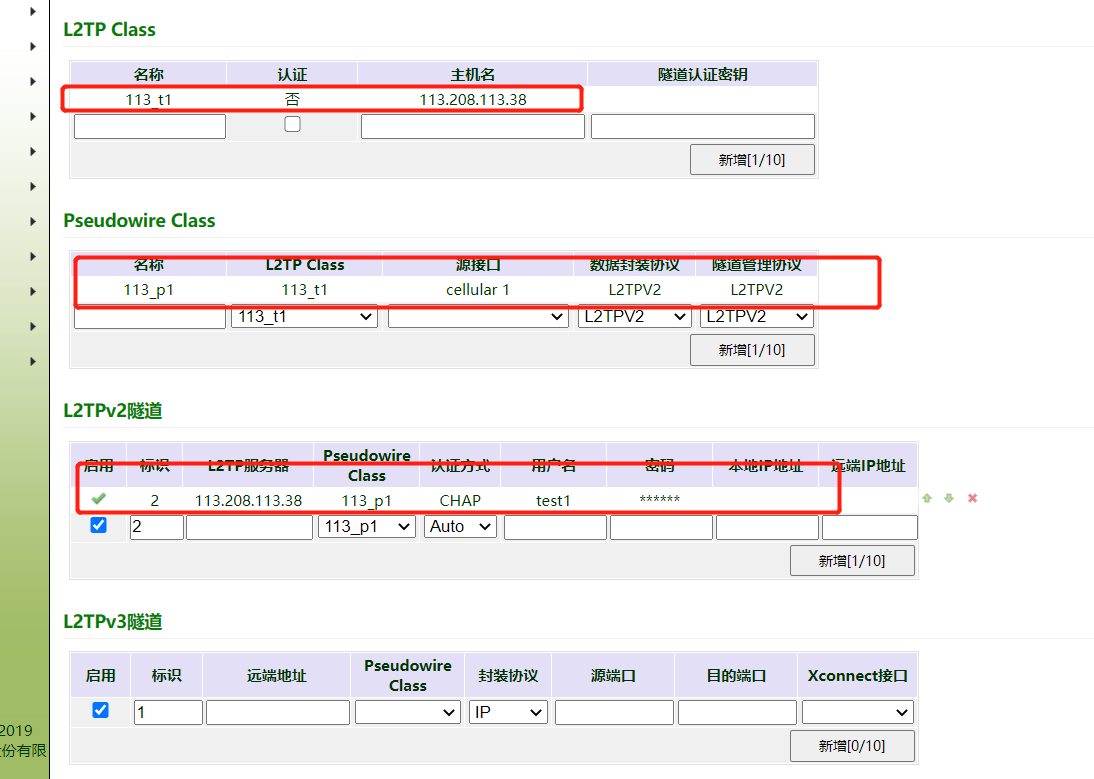The width and height of the screenshot is (1094, 779).
Task: Uncheck 启用 checkbox in L2TPv3隧道 form
Action: pyautogui.click(x=99, y=710)
